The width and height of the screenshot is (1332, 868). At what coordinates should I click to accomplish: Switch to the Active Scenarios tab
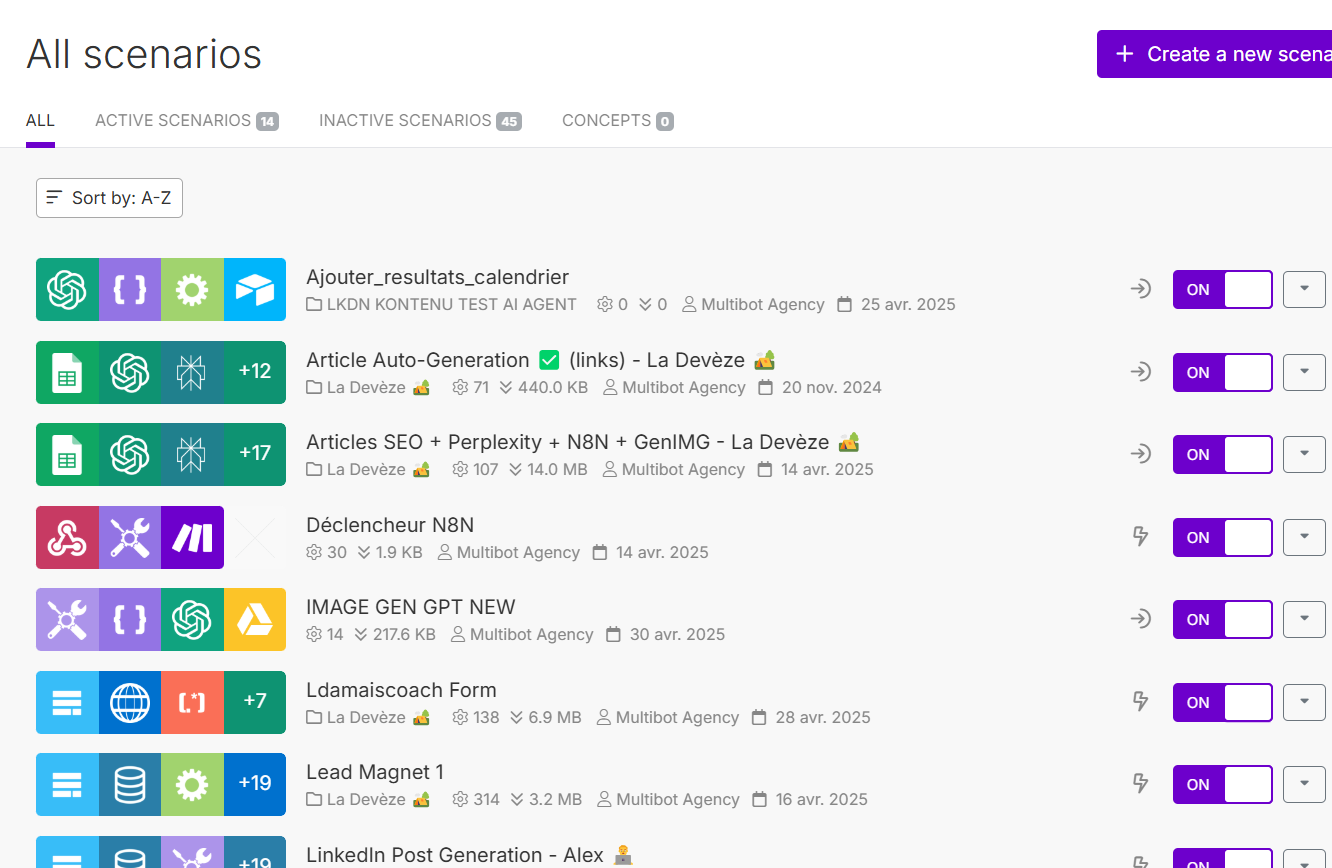(186, 121)
